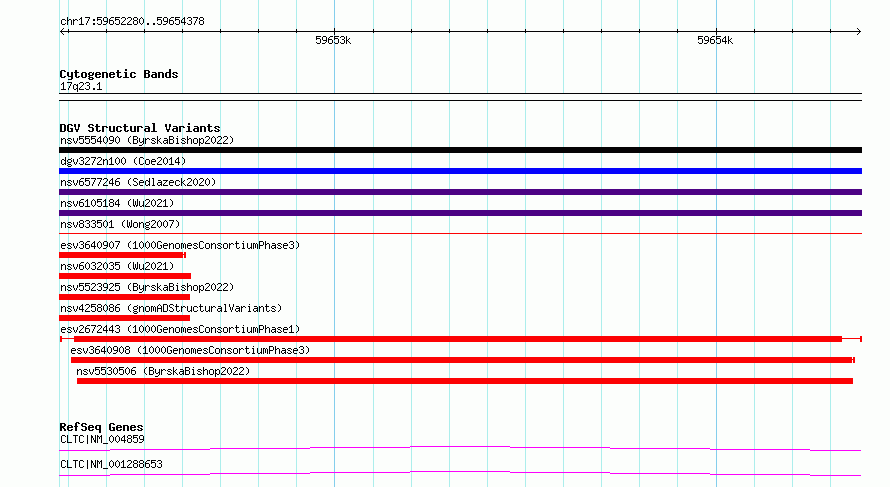Viewport: 890px width, 487px height.
Task: Open the esv3640907 (1000GenomesConsortiumPhase3) label
Action: (x=180, y=245)
